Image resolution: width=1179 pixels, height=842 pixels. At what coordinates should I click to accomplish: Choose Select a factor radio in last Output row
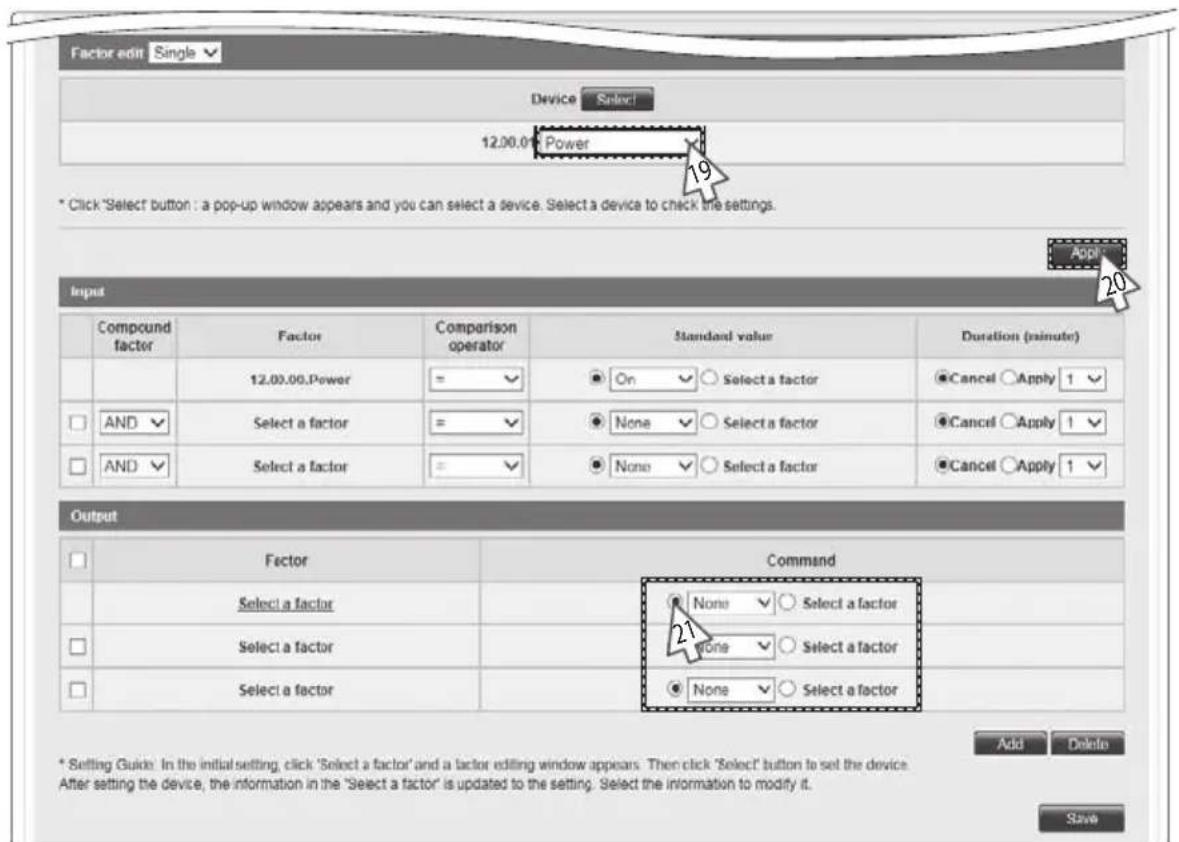787,689
